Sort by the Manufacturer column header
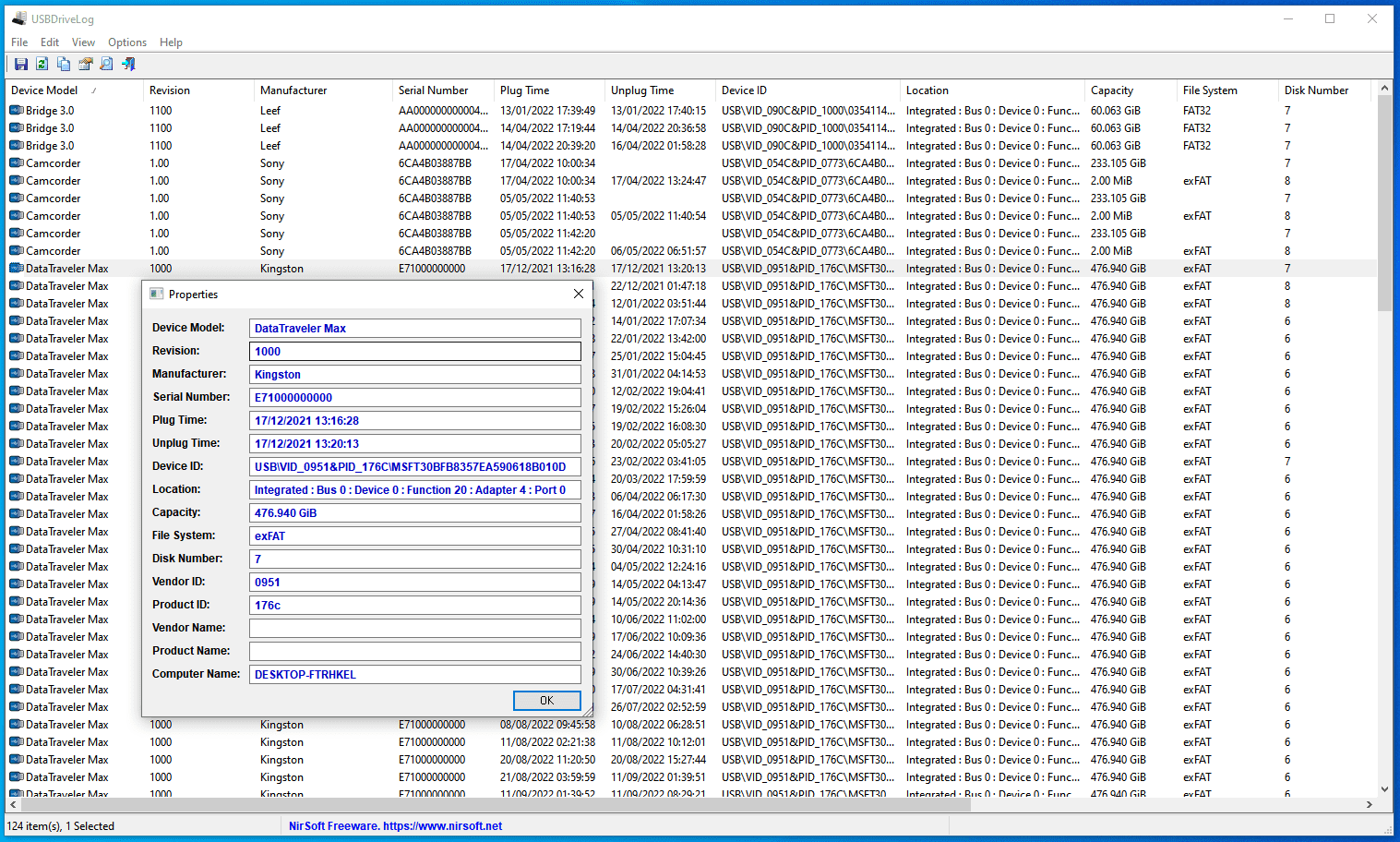 point(323,90)
